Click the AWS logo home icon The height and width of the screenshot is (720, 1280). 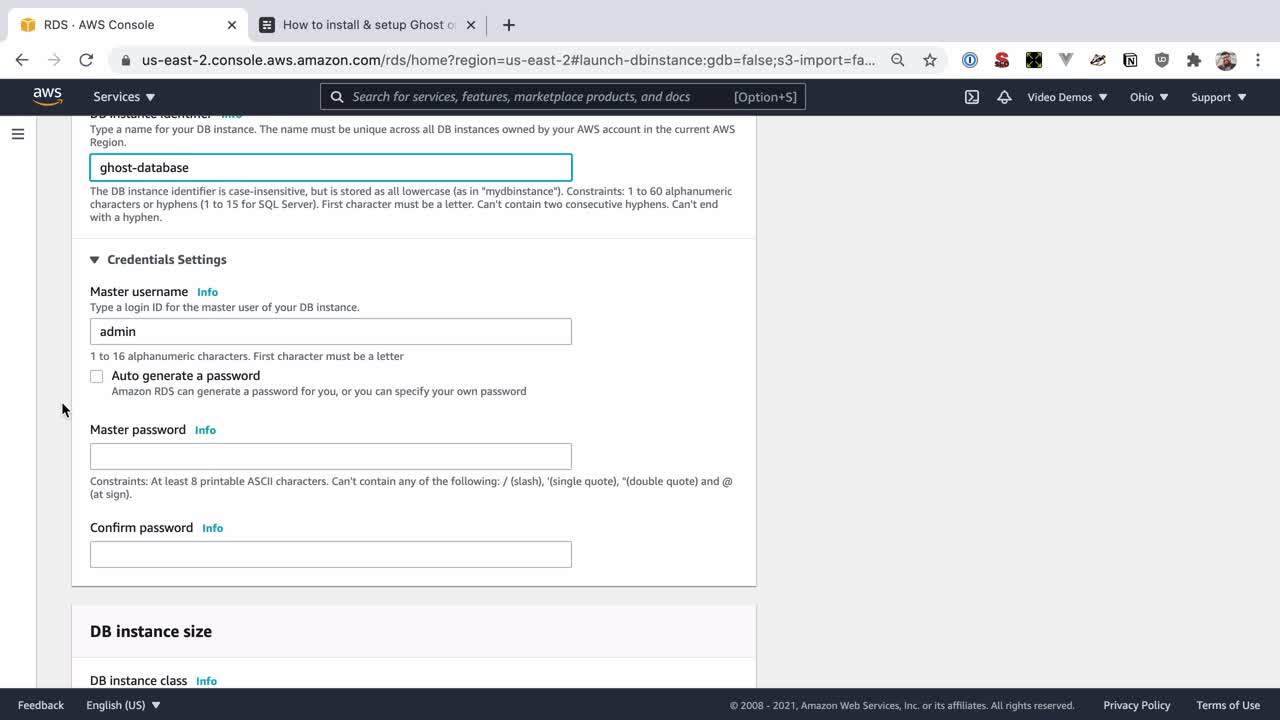(47, 96)
